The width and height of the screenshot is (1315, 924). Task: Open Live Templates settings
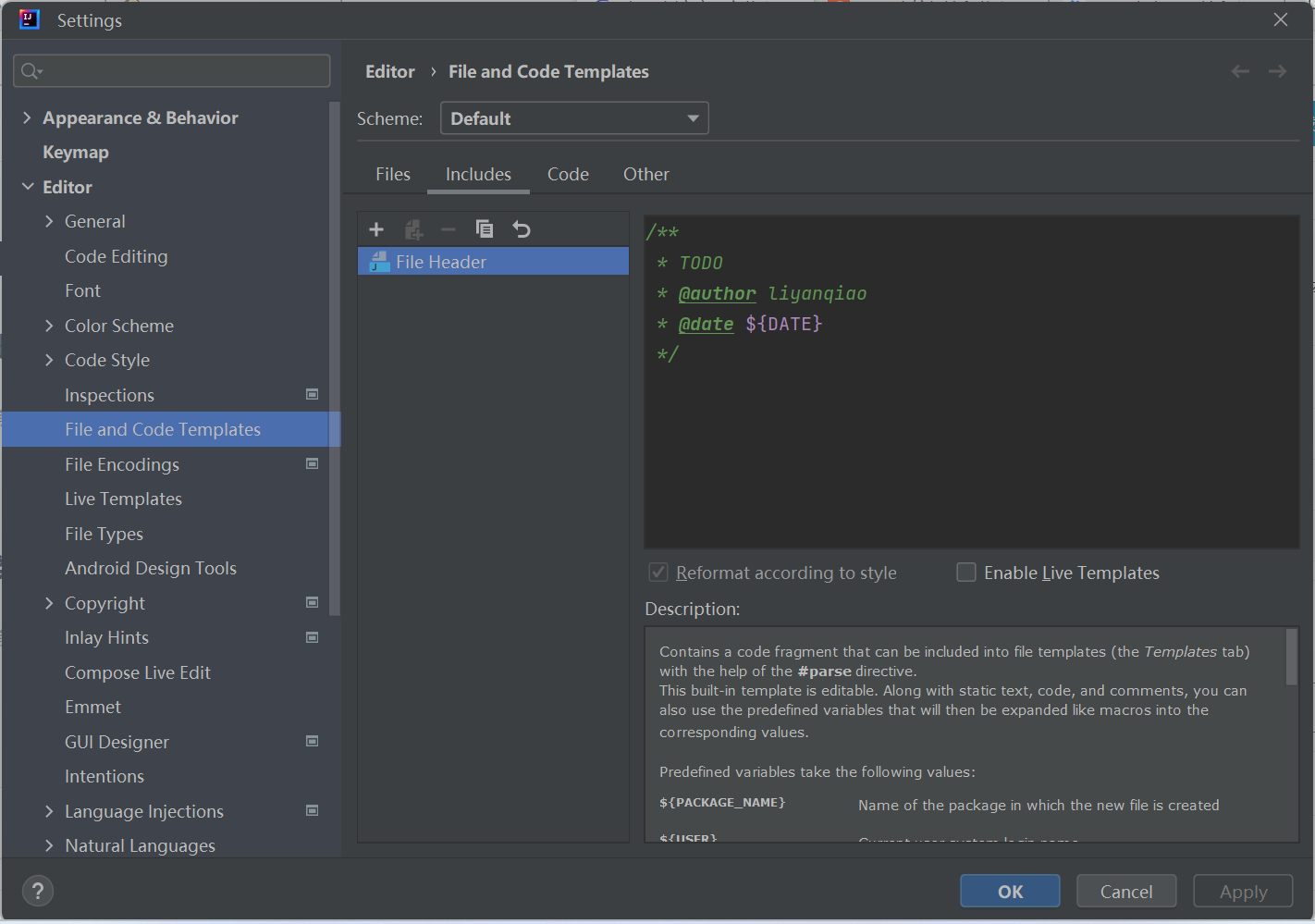tap(123, 499)
